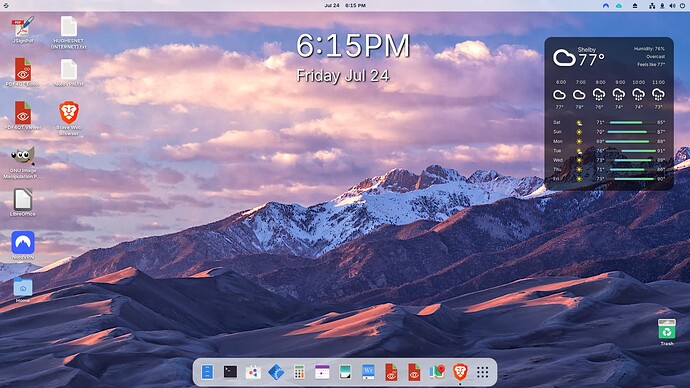The height and width of the screenshot is (388, 690).
Task: Click the Wed forecast row label
Action: click(558, 160)
